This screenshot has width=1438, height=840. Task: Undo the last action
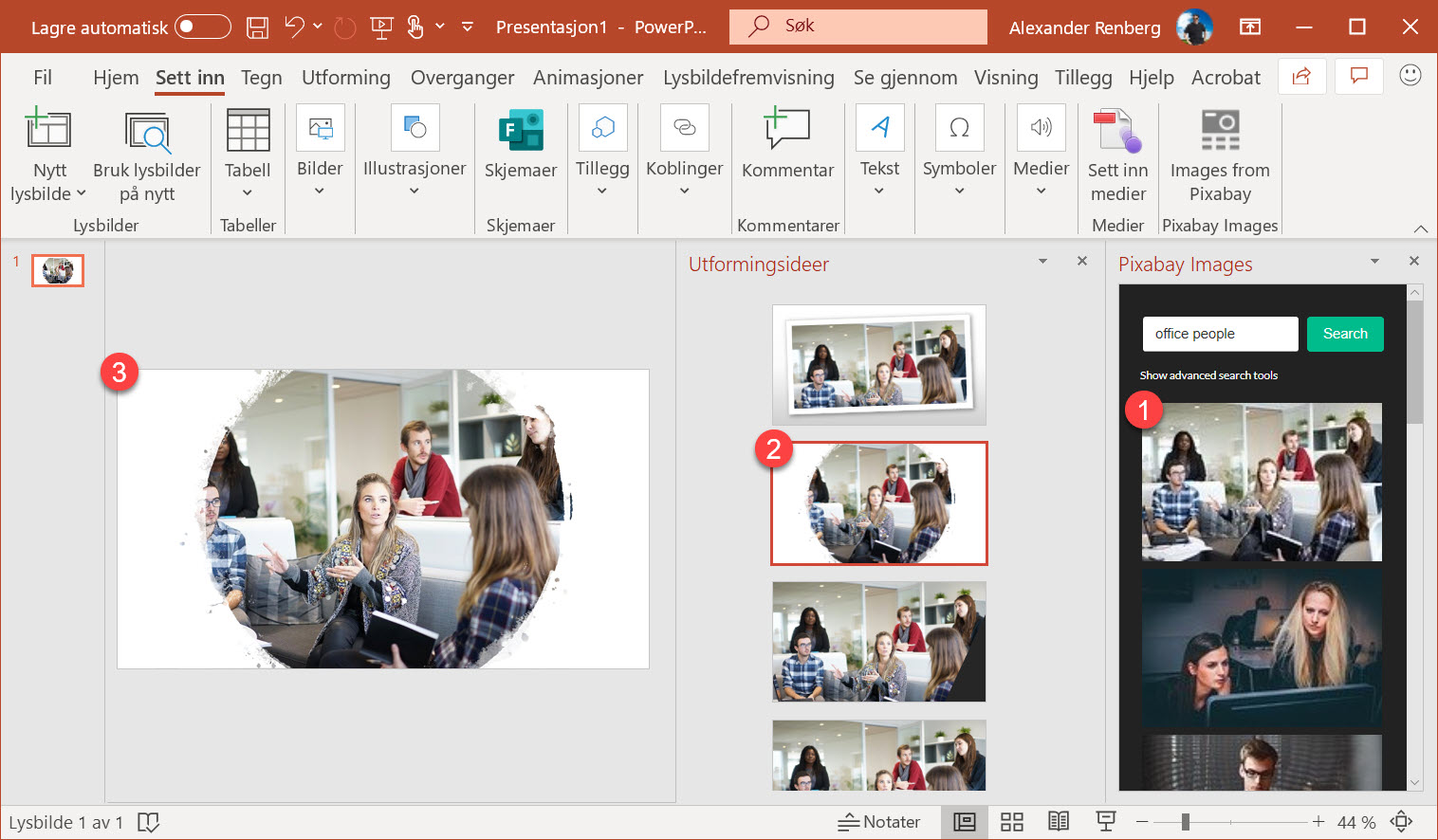click(x=292, y=27)
